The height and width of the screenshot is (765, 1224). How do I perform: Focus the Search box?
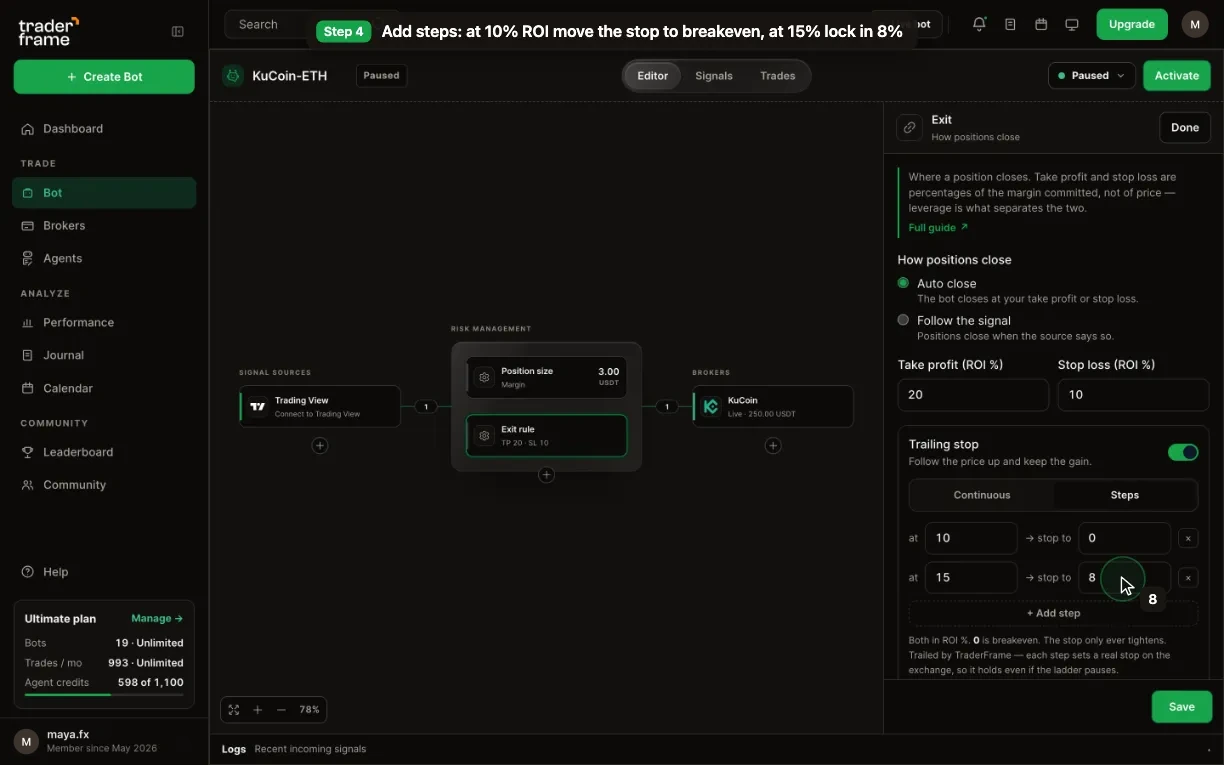click(x=268, y=24)
